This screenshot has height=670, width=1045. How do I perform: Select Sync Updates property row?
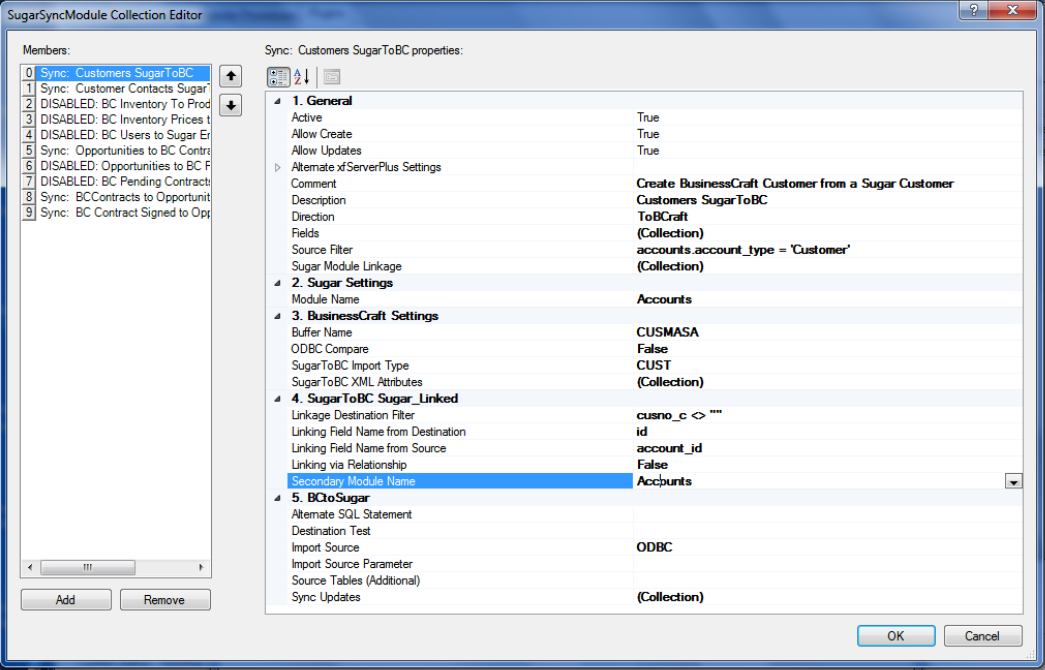[655, 597]
